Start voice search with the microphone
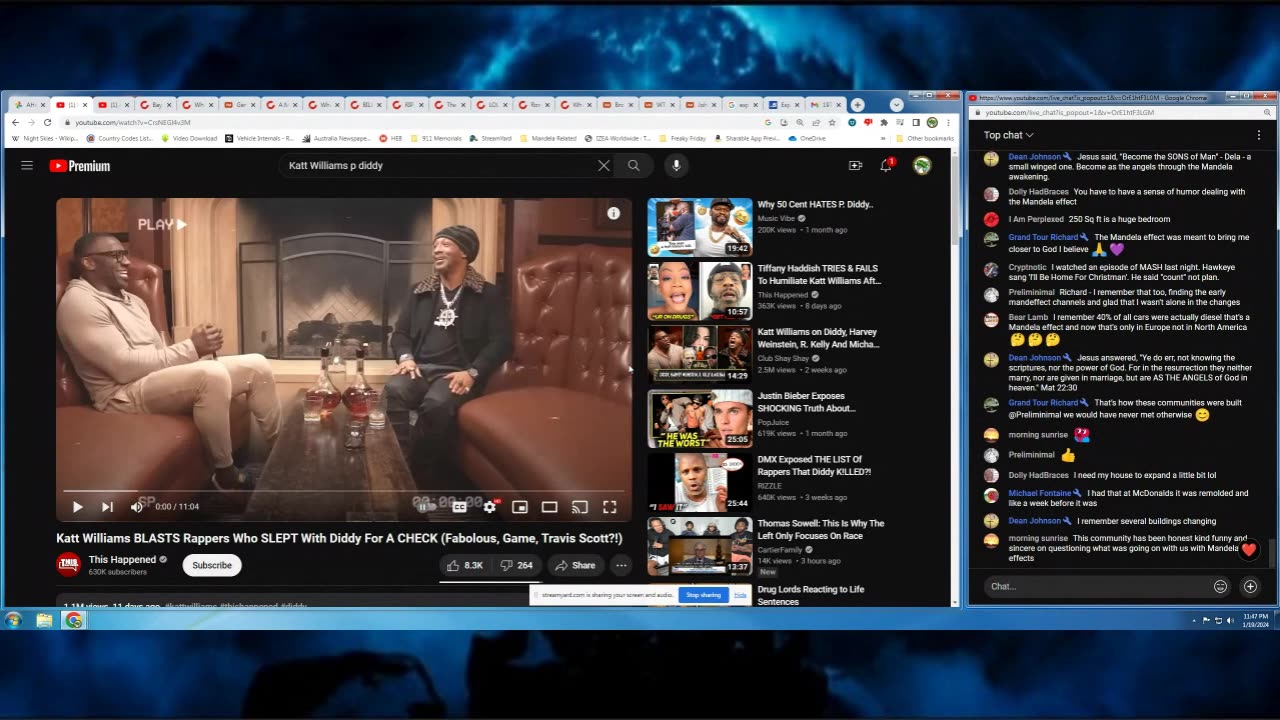1280x720 pixels. [676, 166]
